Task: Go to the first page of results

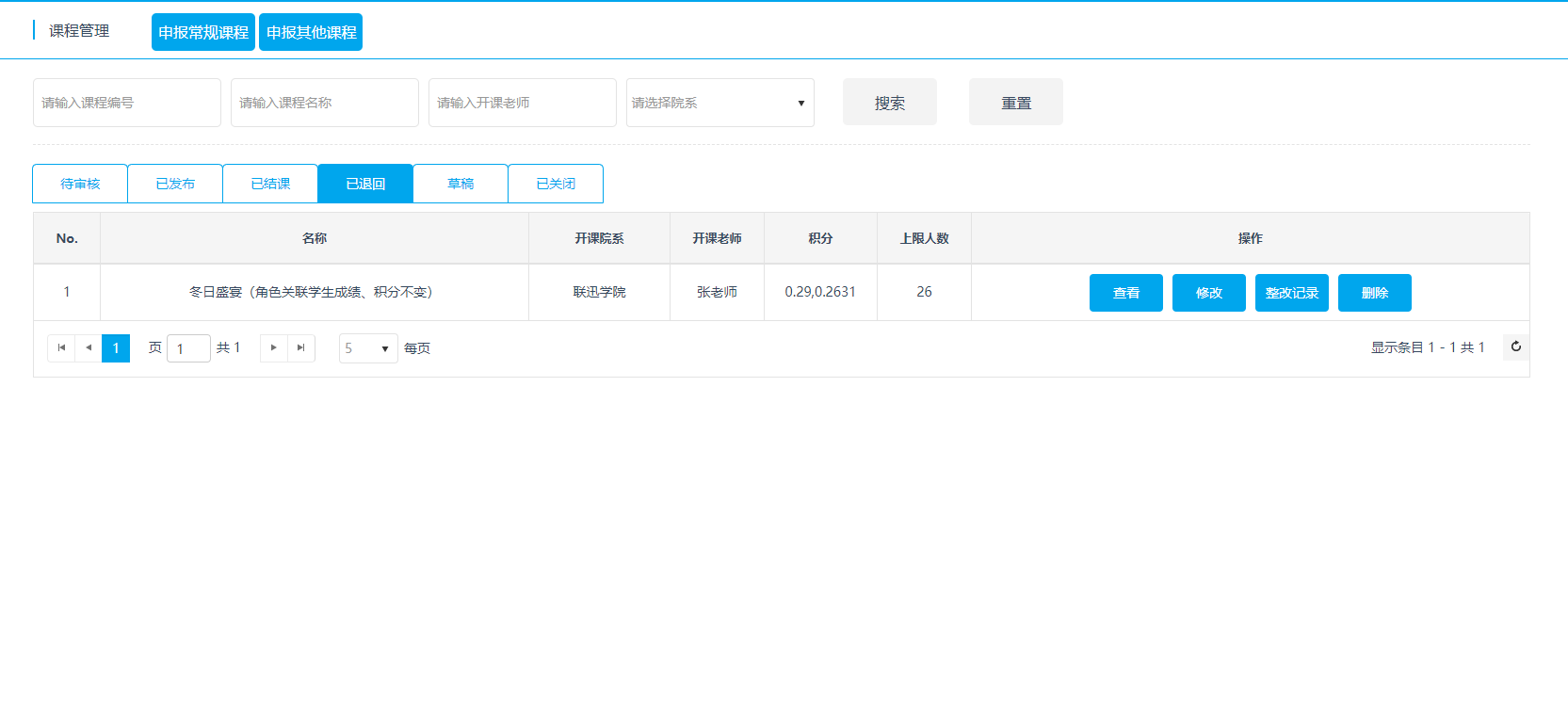Action: (x=61, y=347)
